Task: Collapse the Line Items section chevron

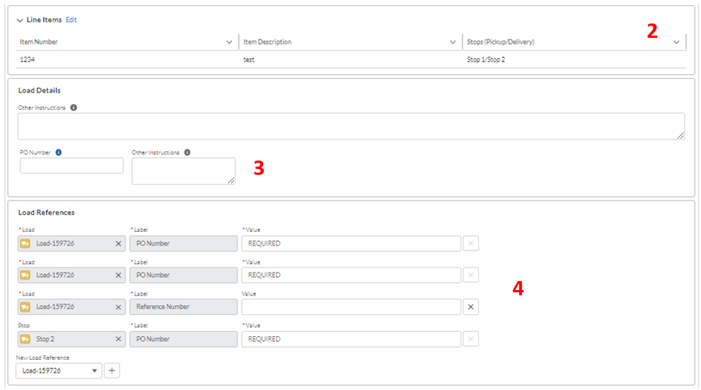Action: (20, 20)
